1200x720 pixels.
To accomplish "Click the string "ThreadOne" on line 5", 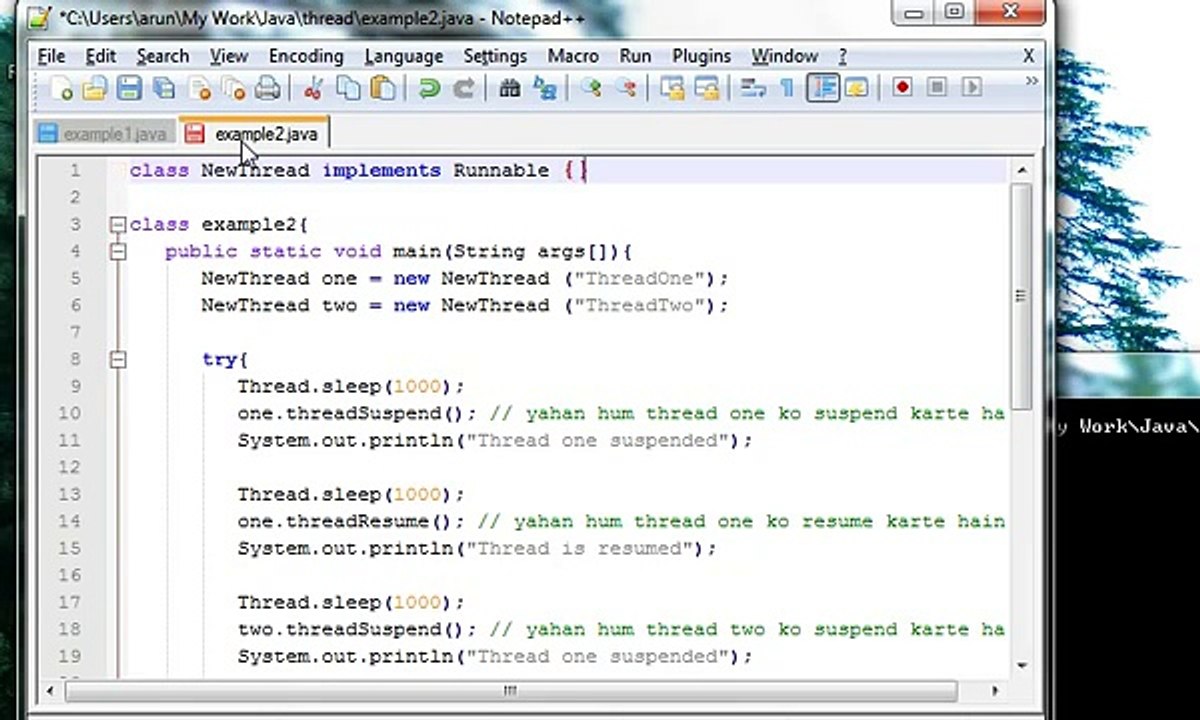I will 640,279.
